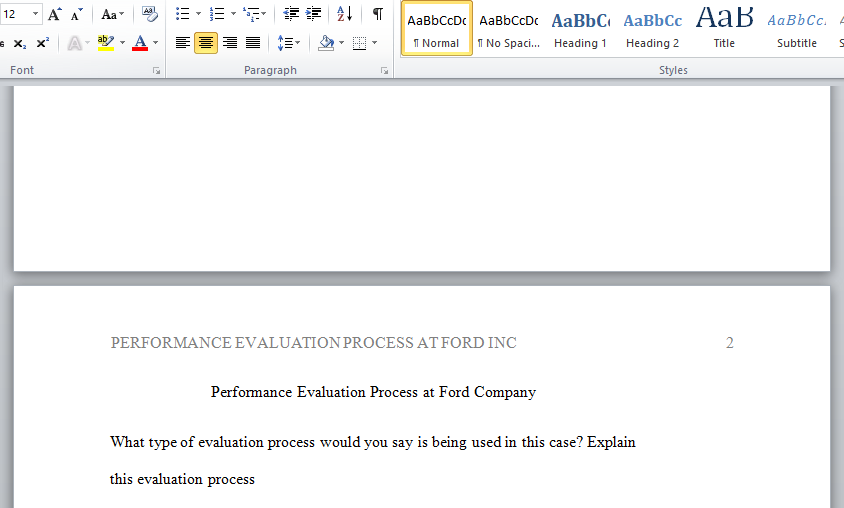Align text right
The image size is (844, 508).
230,43
